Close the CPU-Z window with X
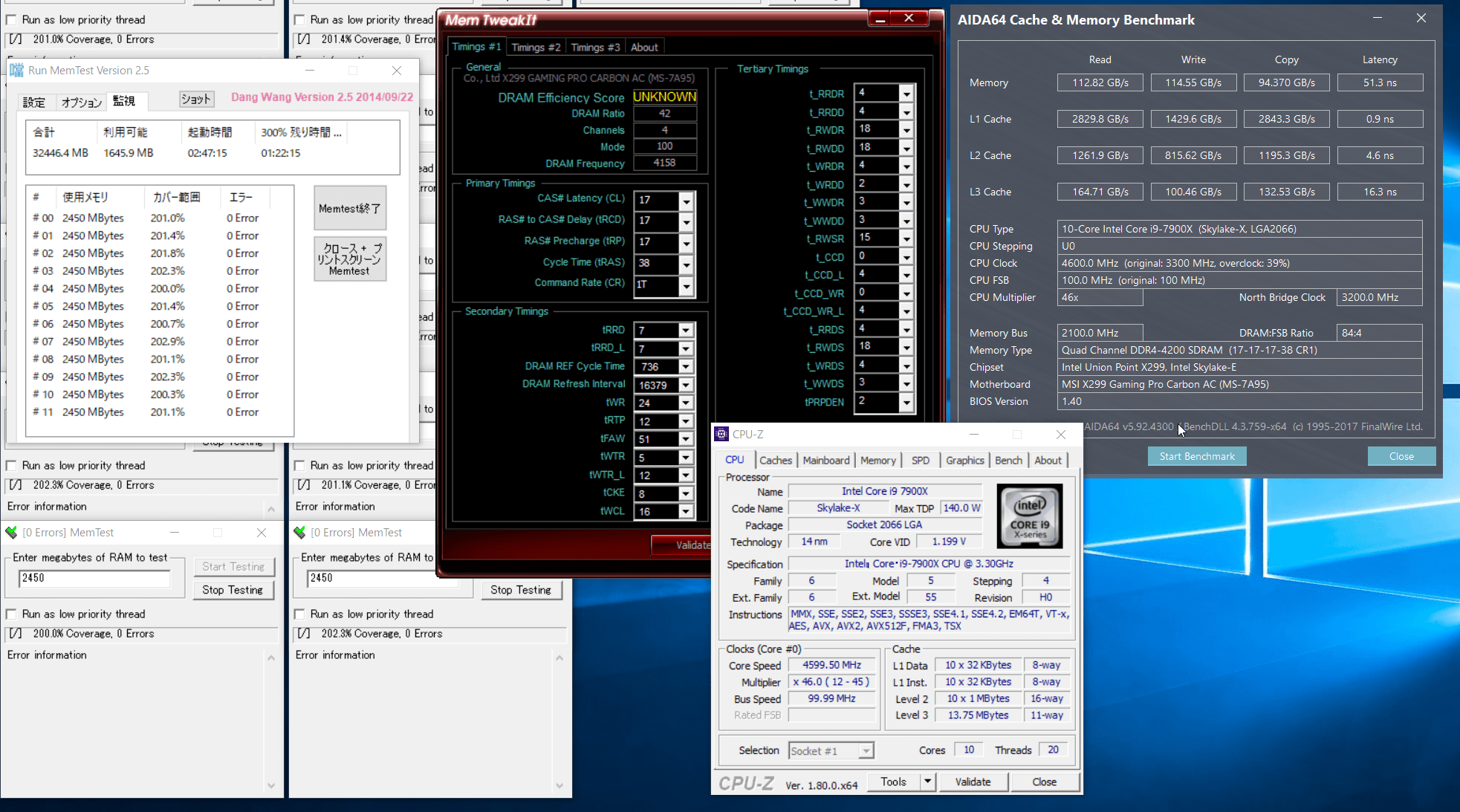1460x812 pixels. (x=1061, y=434)
